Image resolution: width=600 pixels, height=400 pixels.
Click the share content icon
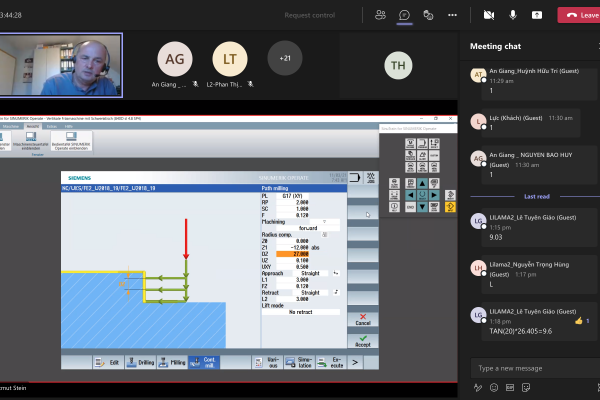(537, 15)
